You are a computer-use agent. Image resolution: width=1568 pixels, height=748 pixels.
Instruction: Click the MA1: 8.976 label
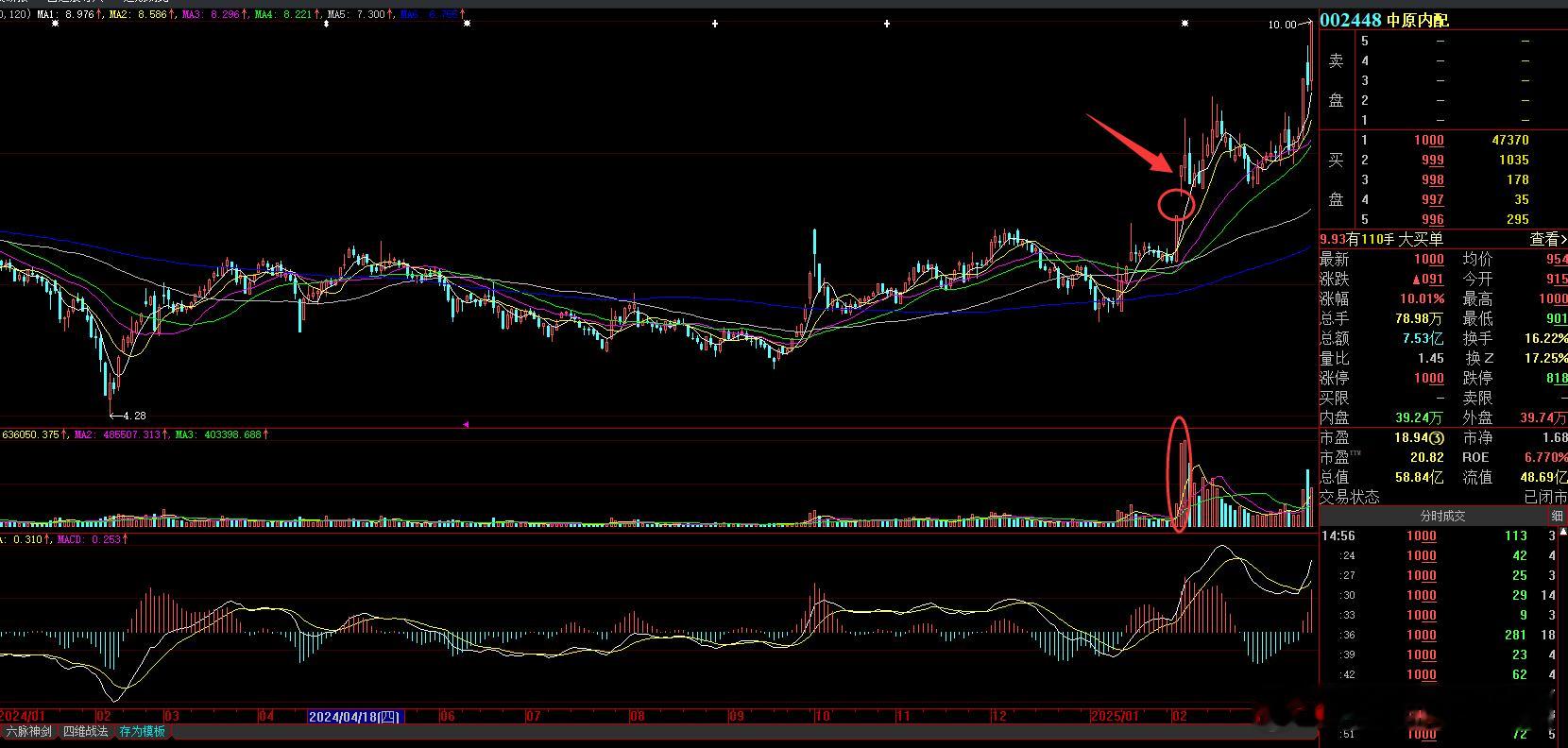pyautogui.click(x=66, y=14)
